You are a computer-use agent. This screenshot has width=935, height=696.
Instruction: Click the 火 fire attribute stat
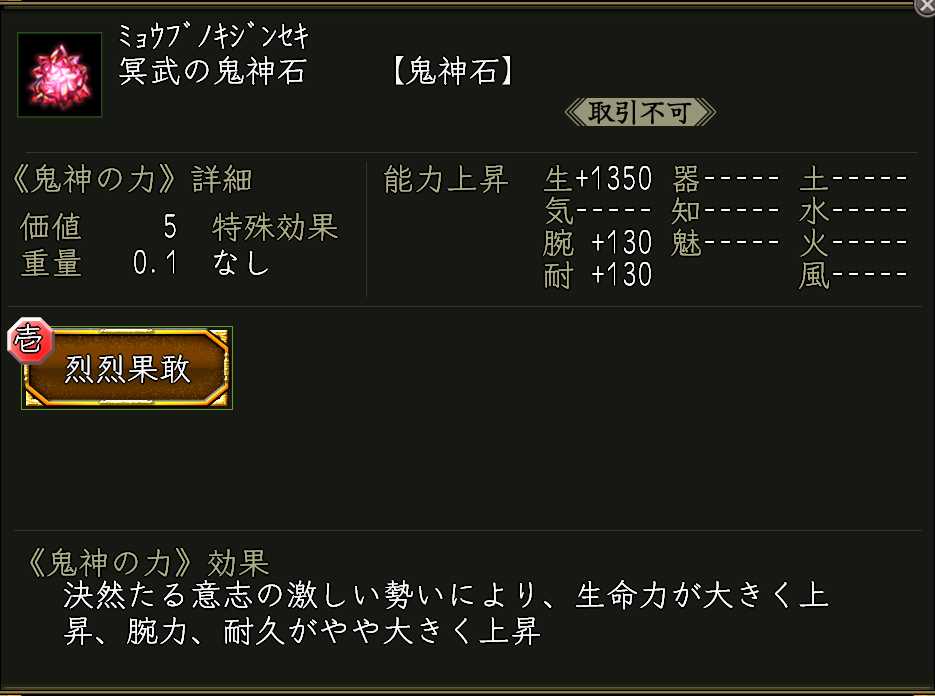853,243
